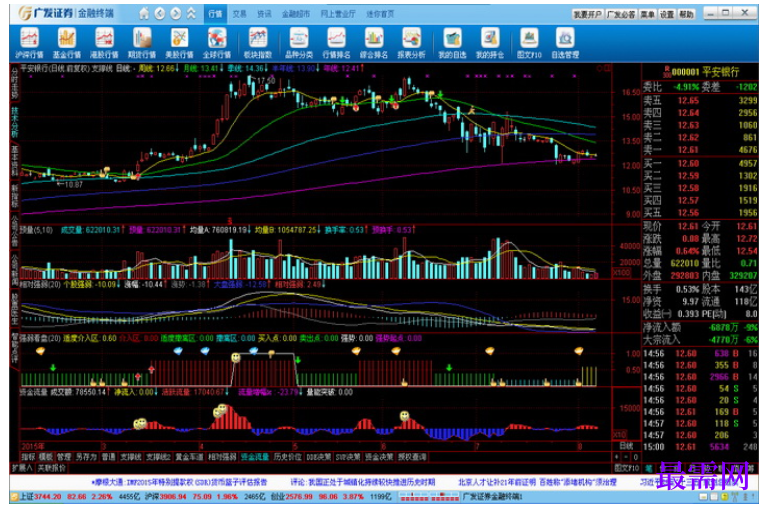Screen dimensions: 768x507
Task: Open the 板块指数 sector index icon
Action: 258,44
